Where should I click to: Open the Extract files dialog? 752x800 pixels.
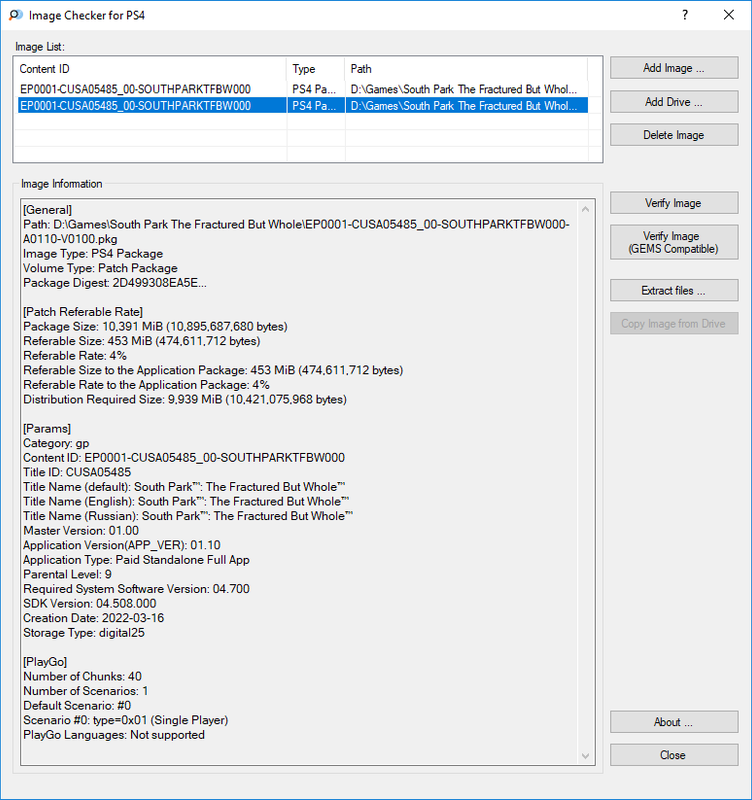point(673,290)
